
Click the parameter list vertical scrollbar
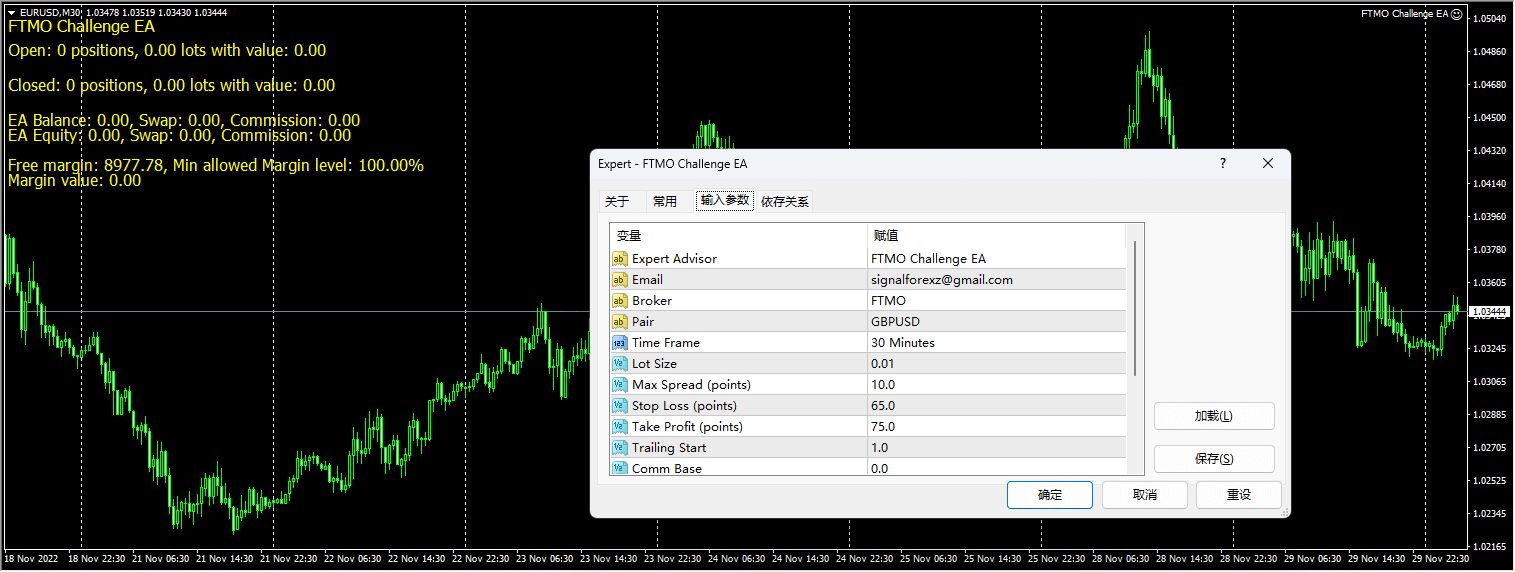[1135, 310]
